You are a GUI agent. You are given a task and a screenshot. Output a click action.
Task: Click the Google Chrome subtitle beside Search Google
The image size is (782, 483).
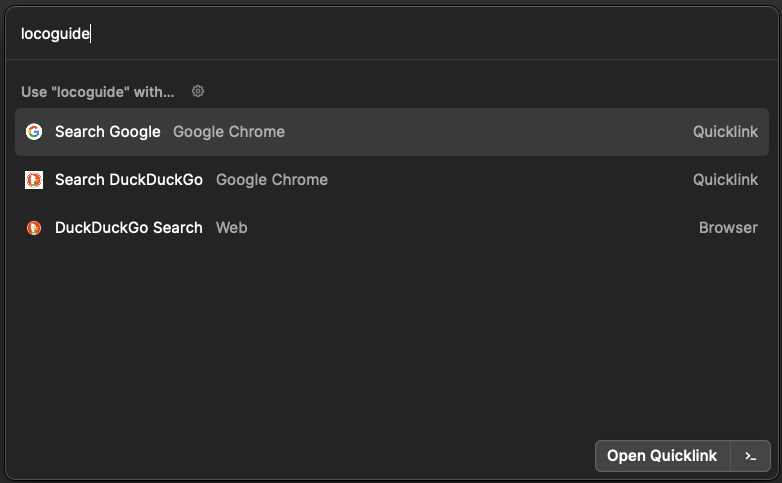[x=228, y=132]
